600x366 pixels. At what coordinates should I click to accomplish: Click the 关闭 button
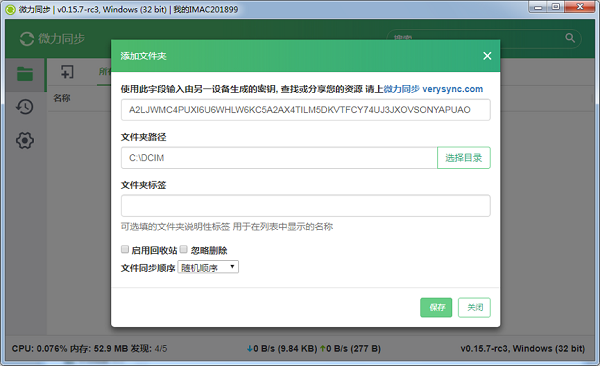click(474, 307)
